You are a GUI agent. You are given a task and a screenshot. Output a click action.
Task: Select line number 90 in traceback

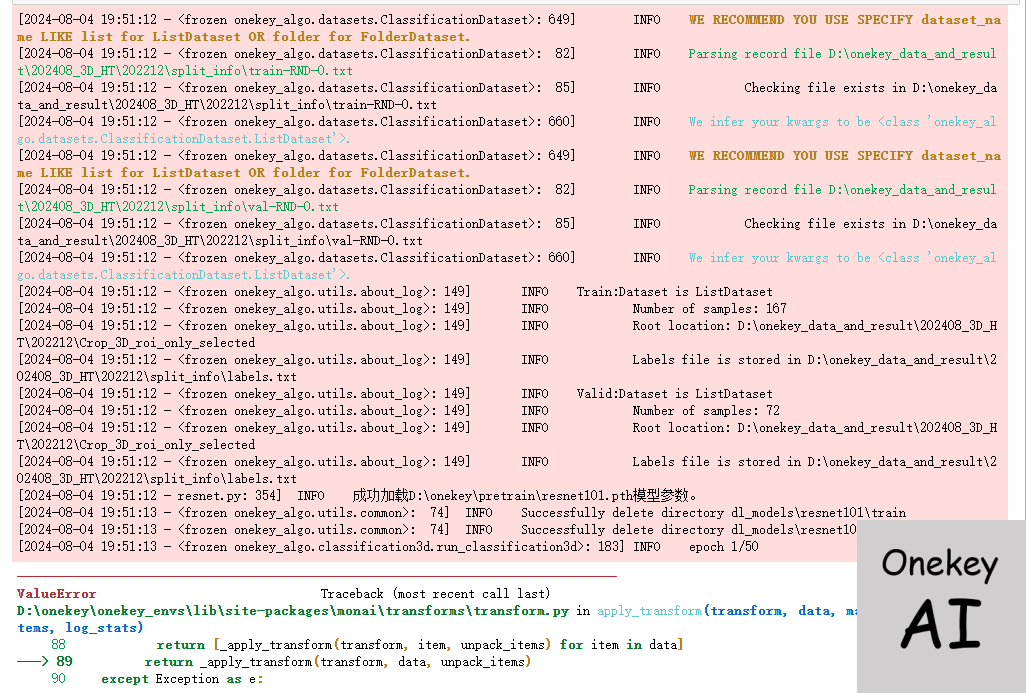[x=58, y=679]
